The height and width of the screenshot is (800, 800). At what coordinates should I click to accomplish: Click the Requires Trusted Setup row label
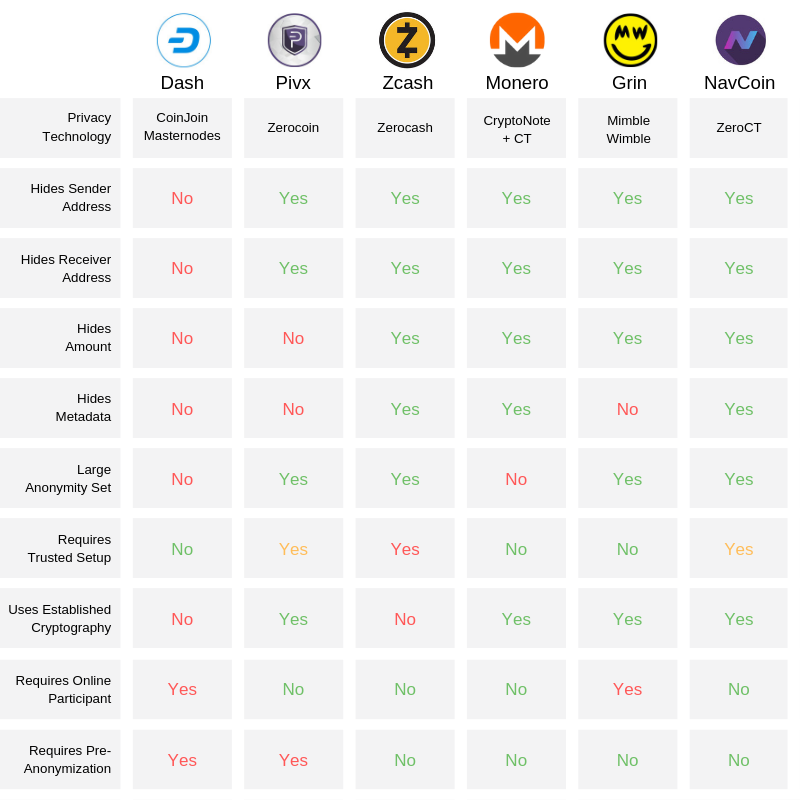click(69, 548)
